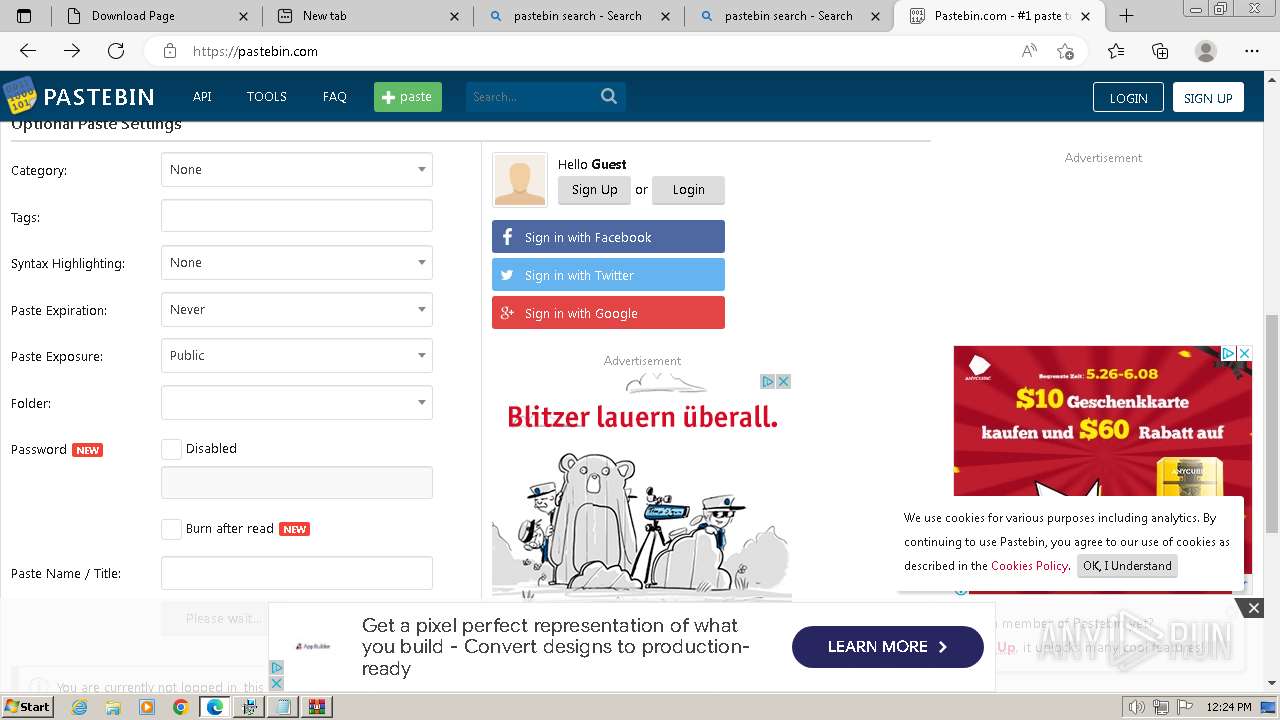Click the volume icon in system tray
The width and height of the screenshot is (1280, 720).
[x=1136, y=707]
